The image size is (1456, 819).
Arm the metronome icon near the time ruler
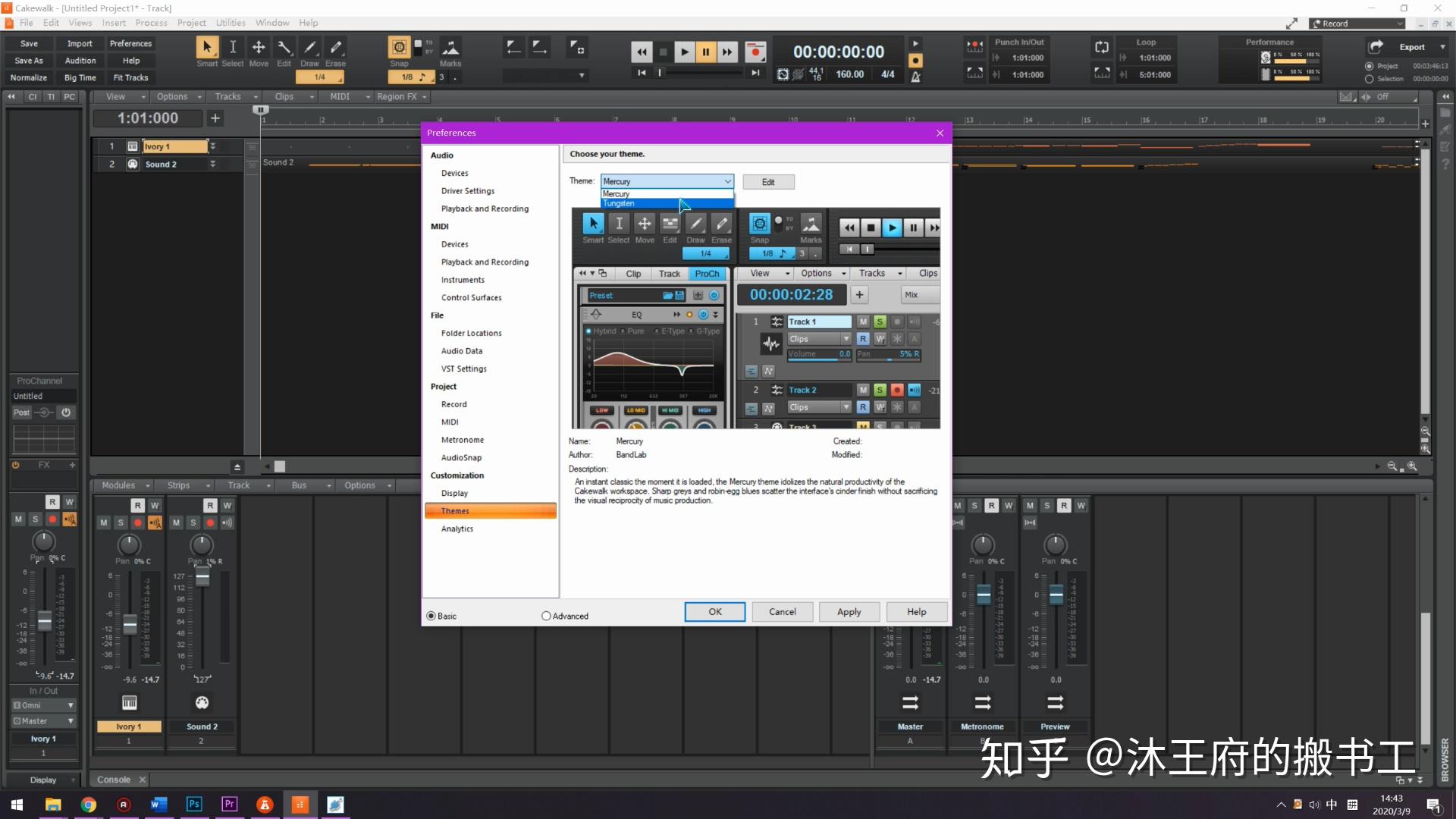click(x=915, y=78)
